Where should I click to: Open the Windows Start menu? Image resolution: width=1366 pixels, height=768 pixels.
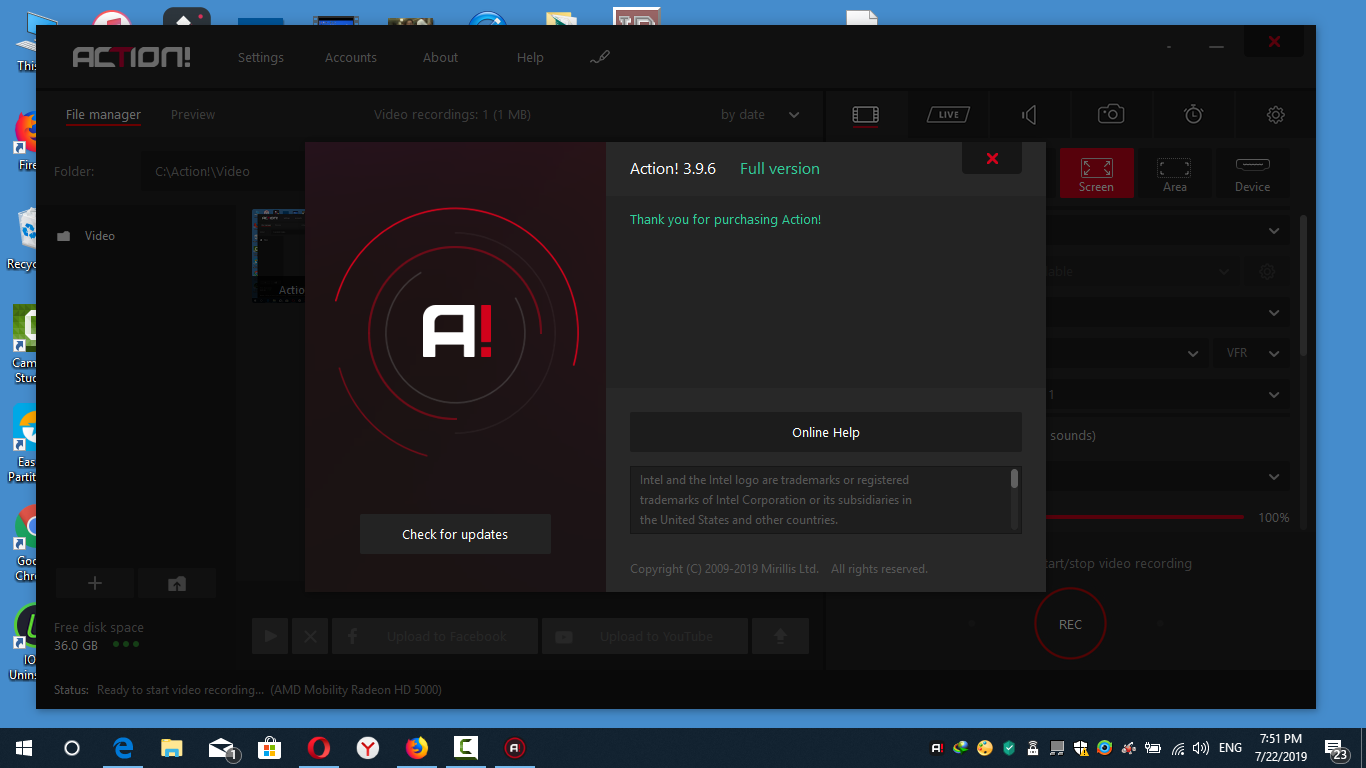tap(24, 748)
